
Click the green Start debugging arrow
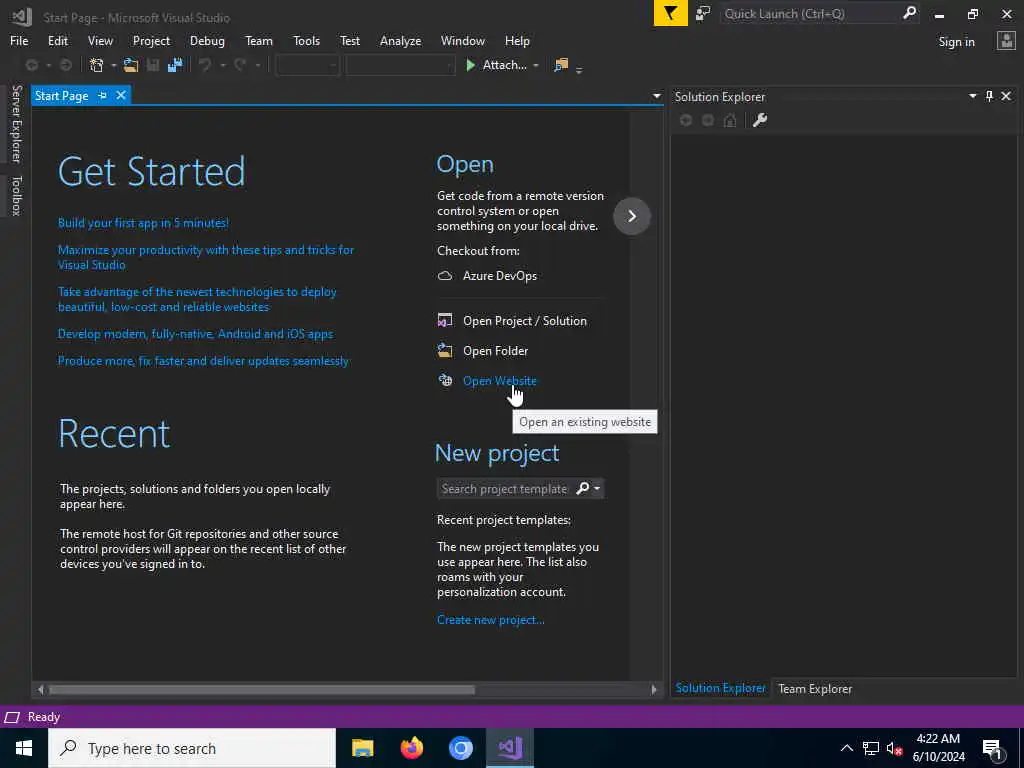[470, 65]
